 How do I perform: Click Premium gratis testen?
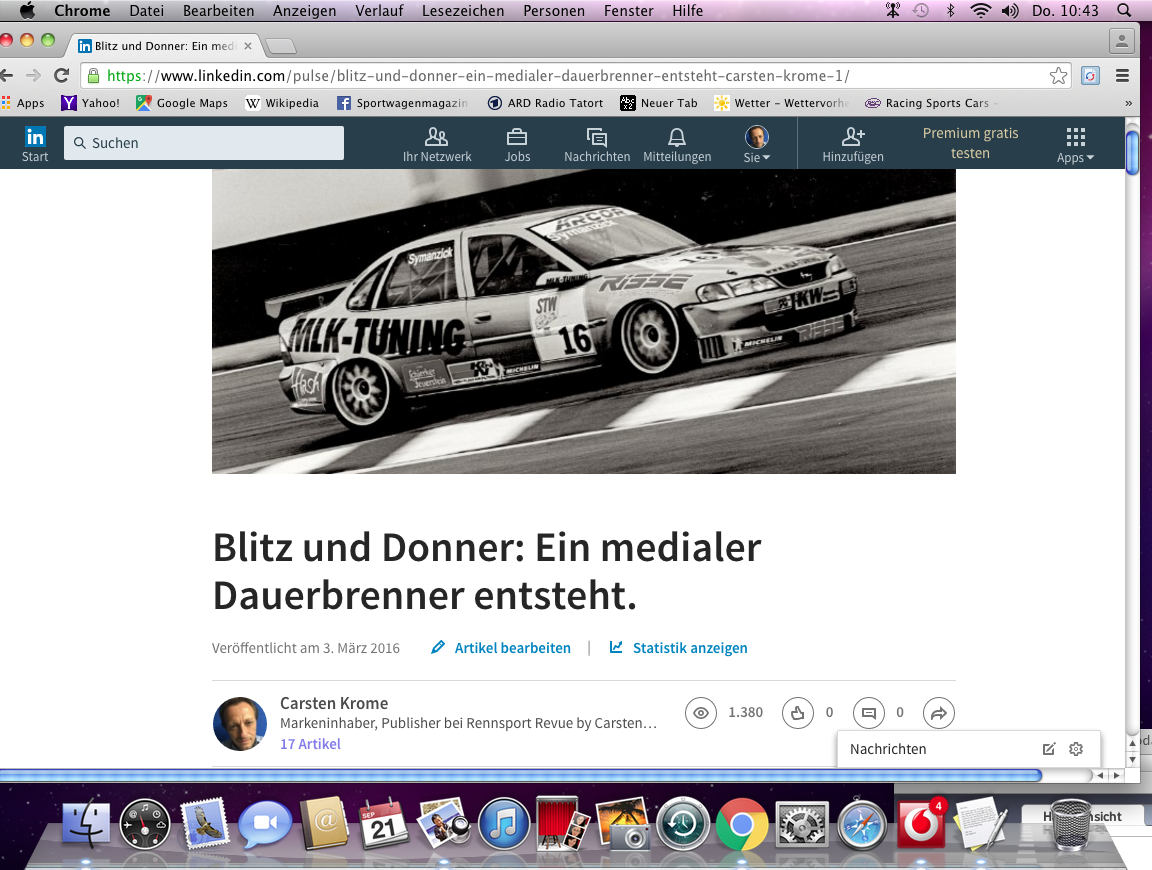970,143
